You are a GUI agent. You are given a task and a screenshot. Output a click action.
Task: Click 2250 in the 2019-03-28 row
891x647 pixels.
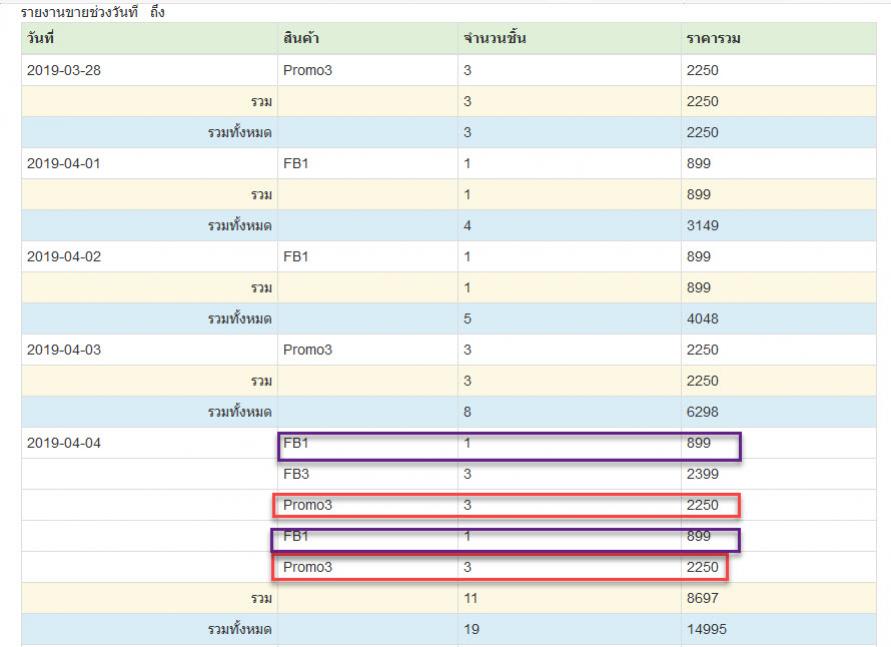pos(702,70)
